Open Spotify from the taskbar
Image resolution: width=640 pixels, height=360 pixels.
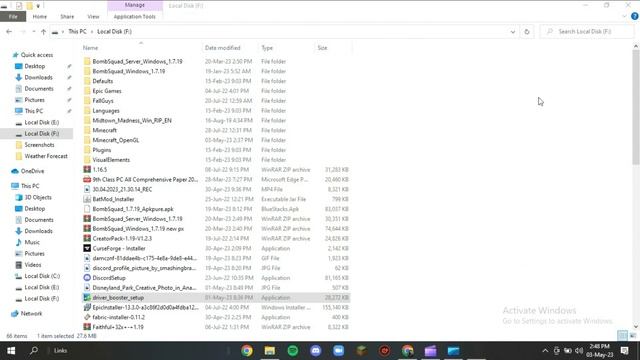coord(293,351)
